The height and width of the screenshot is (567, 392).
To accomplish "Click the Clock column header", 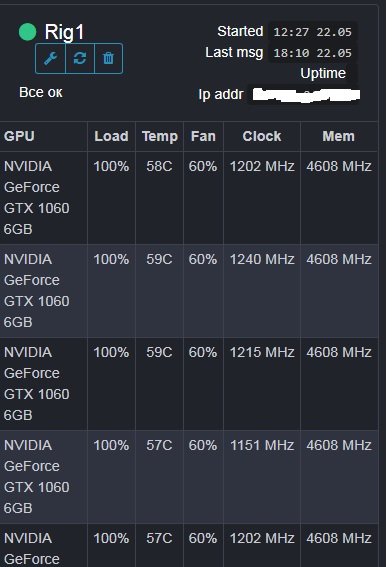I will (262, 136).
